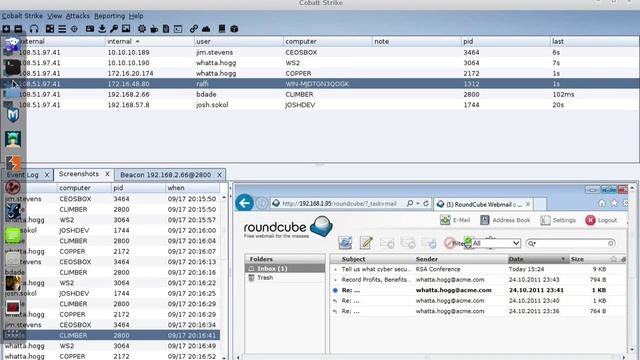
Task: Open RoundCube E-Mail link
Action: [x=455, y=220]
